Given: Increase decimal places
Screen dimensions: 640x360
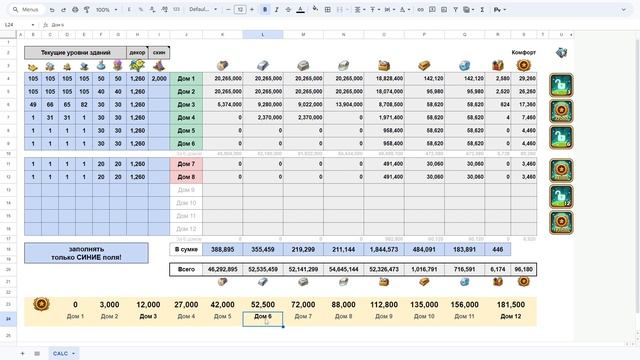Looking at the screenshot, I should pos(164,10).
